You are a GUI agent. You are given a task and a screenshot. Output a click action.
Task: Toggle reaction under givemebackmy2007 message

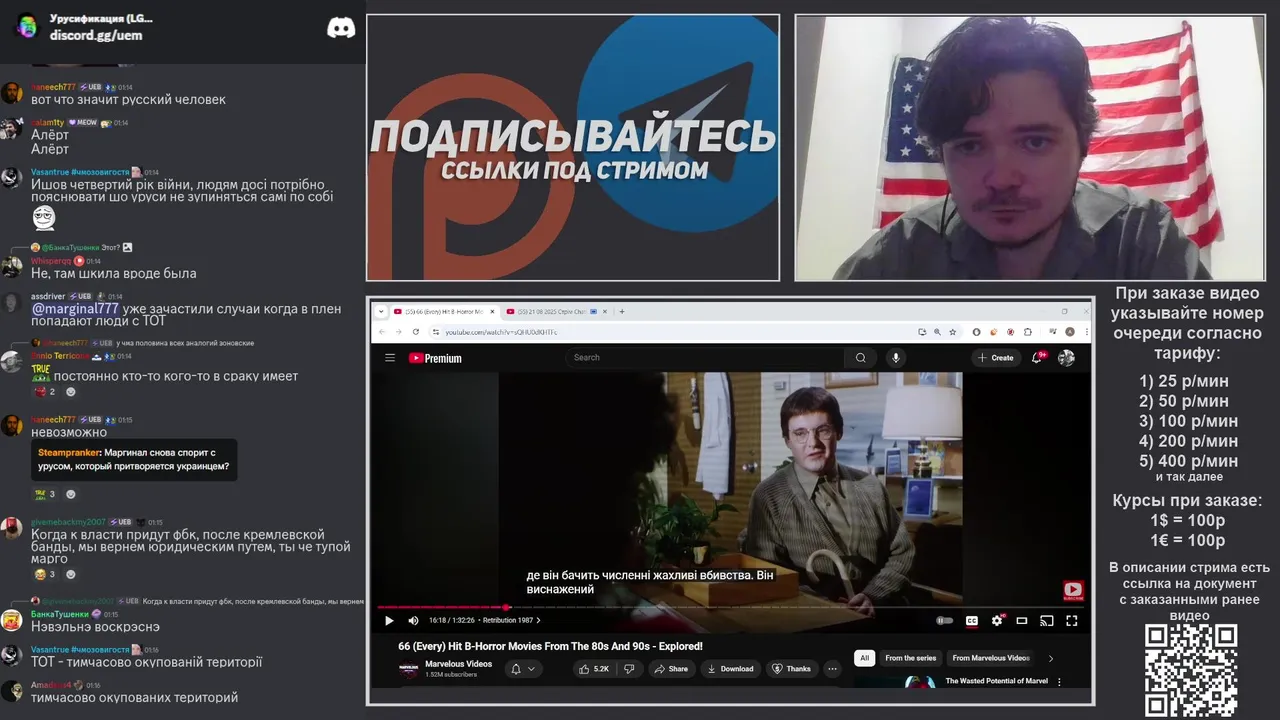click(x=46, y=574)
